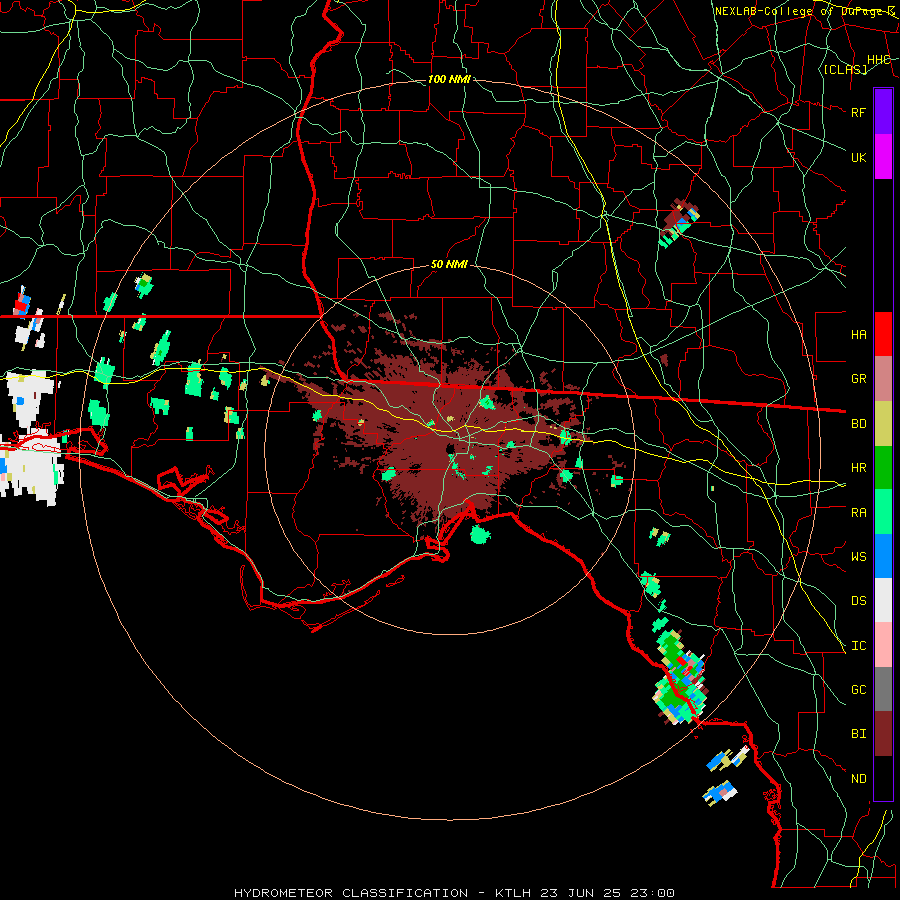This screenshot has height=900, width=900.
Task: Click the blue WS legend swatch
Action: tap(883, 556)
